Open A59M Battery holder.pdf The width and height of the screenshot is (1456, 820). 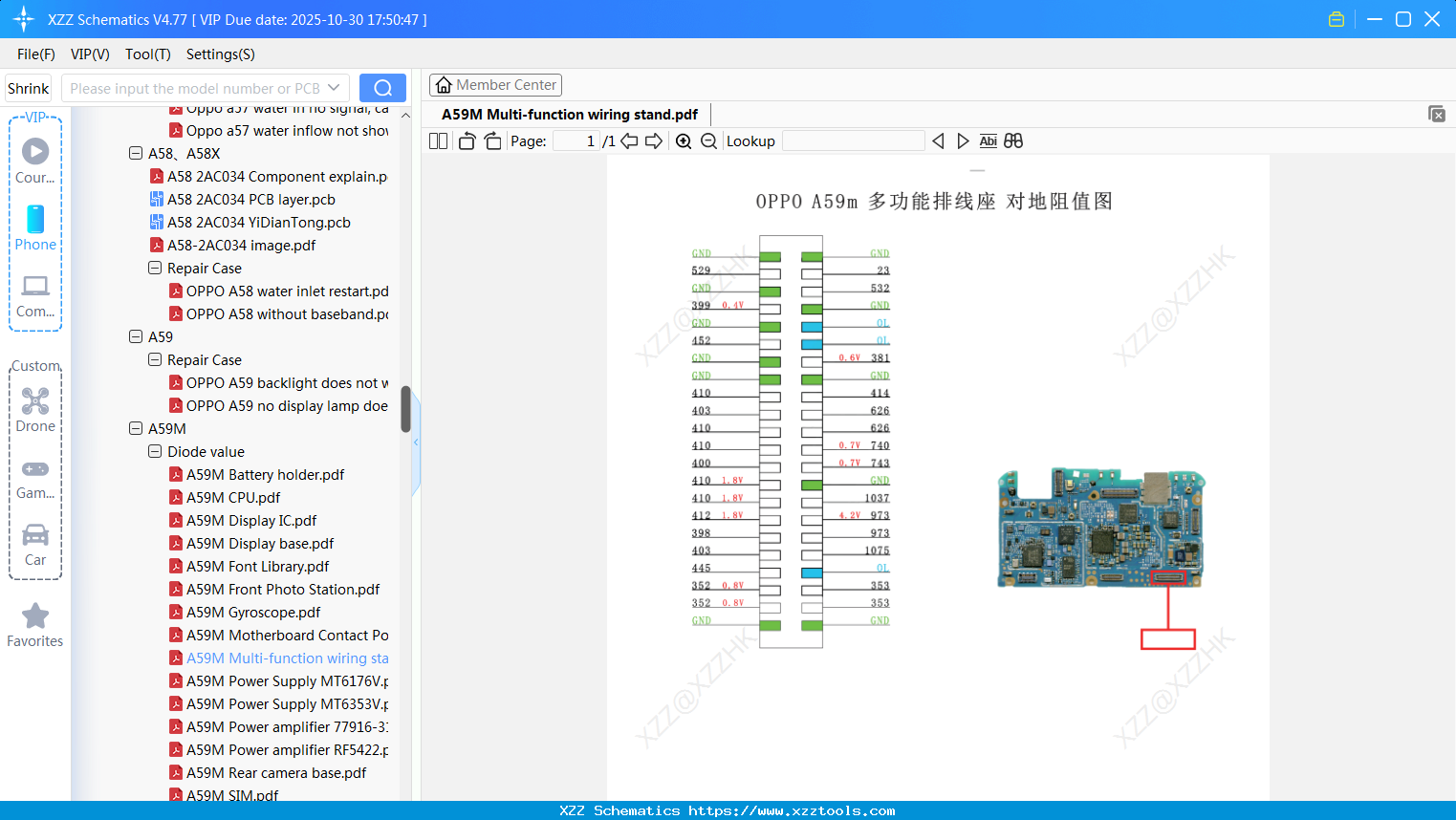tap(266, 474)
